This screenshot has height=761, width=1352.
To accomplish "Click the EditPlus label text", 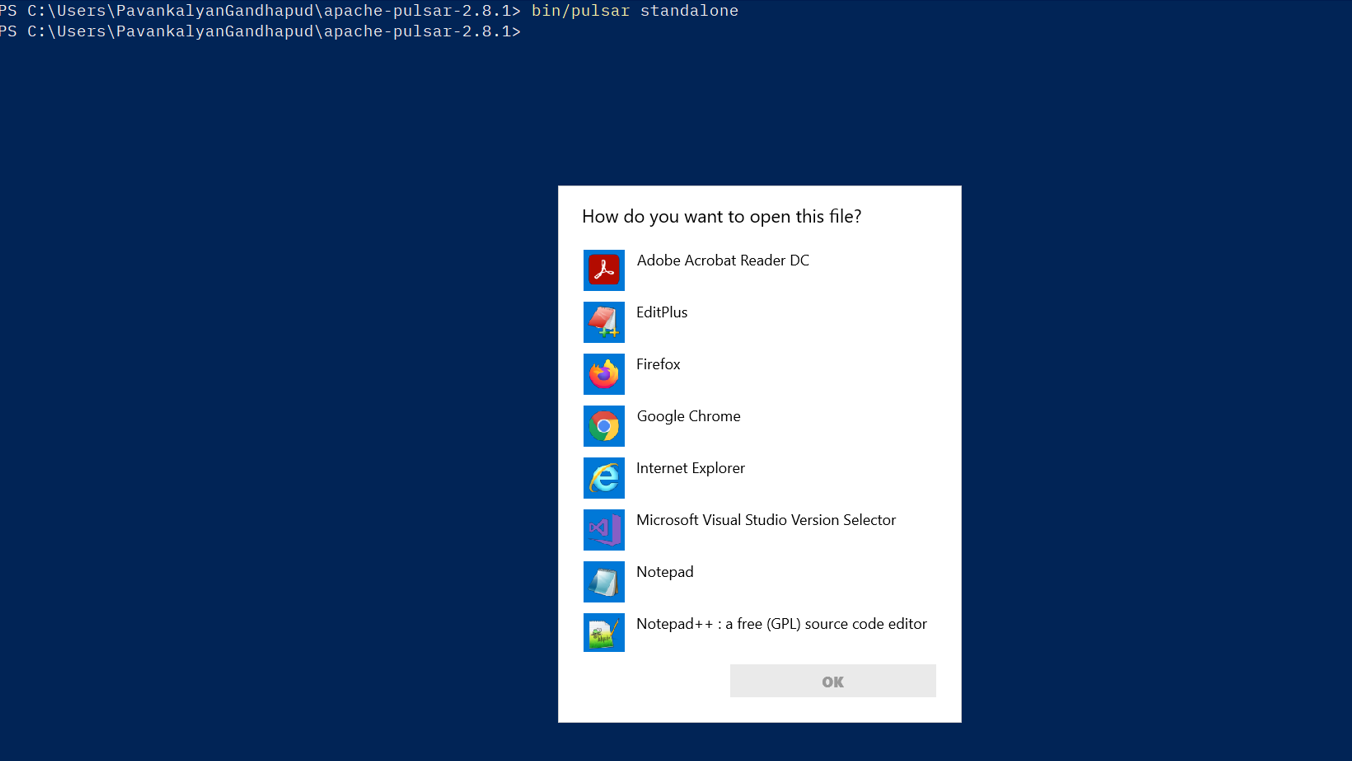I will (662, 312).
